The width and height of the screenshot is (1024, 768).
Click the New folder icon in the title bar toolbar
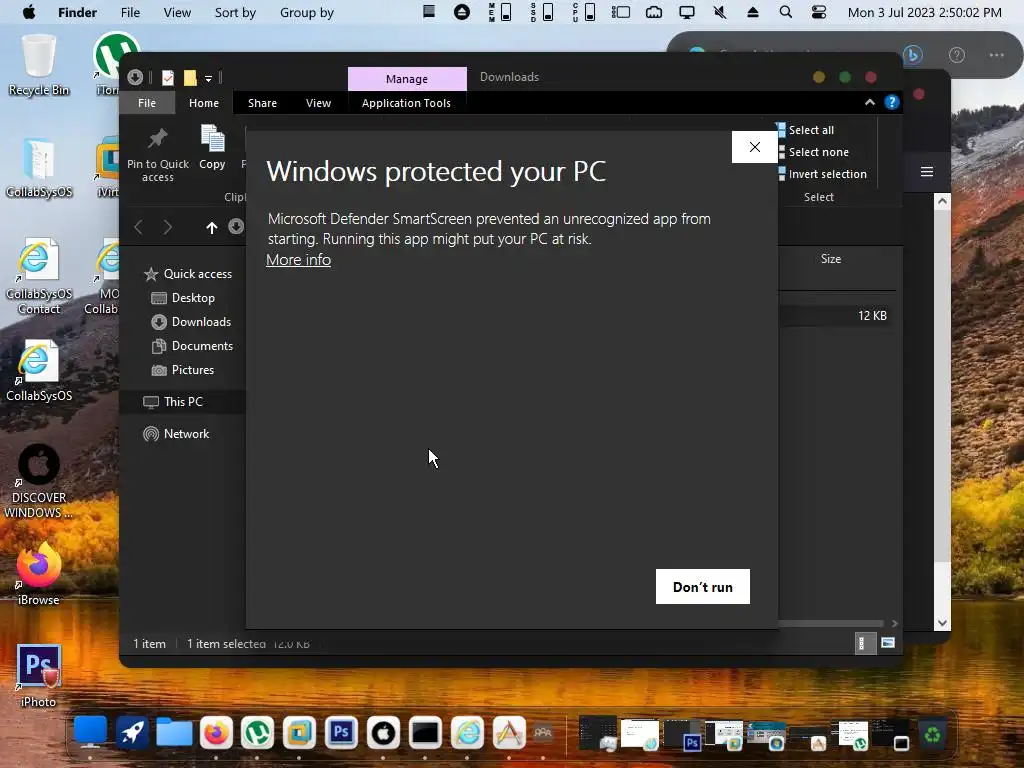190,78
